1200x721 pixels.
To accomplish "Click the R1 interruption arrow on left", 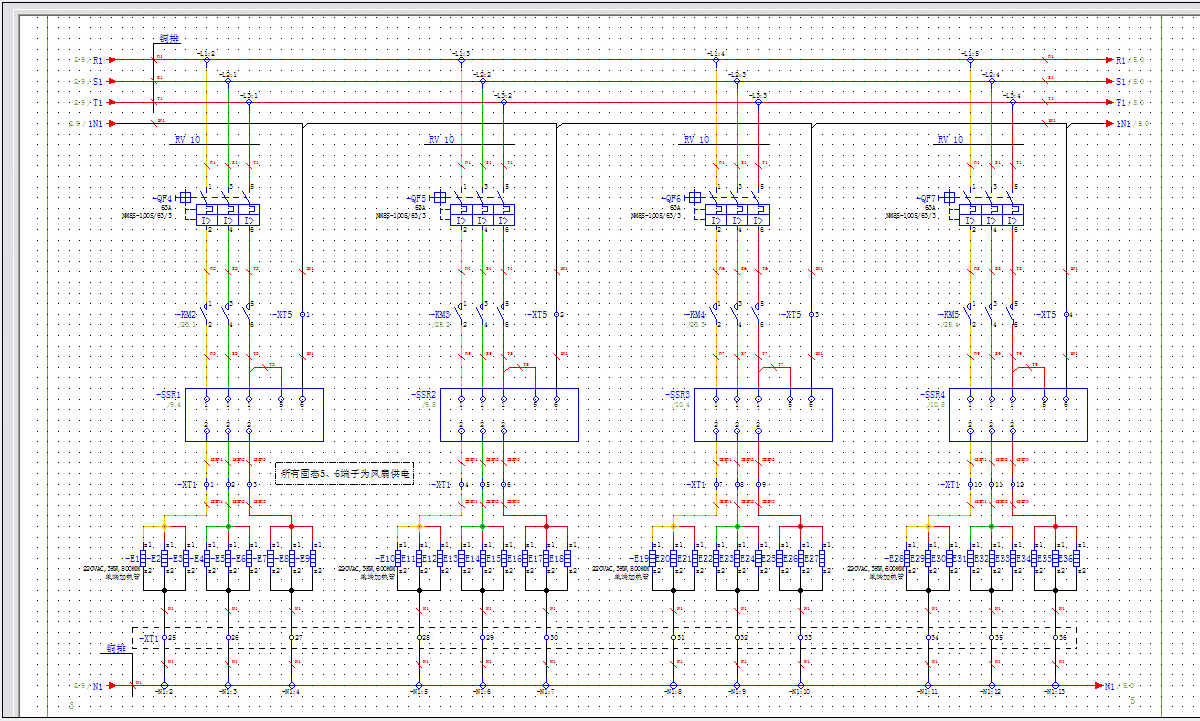I will point(111,60).
